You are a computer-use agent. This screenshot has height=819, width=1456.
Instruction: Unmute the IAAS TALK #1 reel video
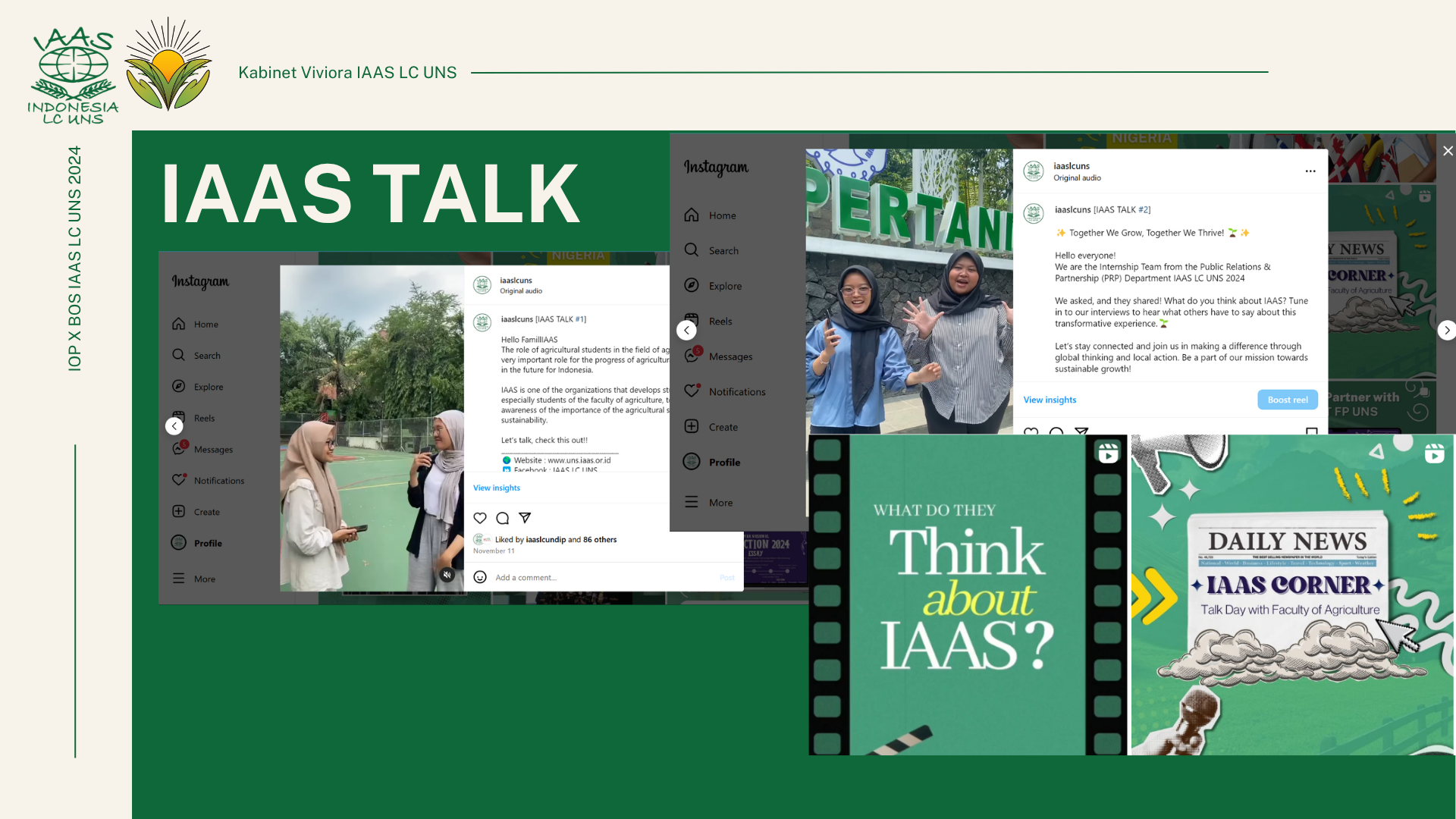[447, 575]
